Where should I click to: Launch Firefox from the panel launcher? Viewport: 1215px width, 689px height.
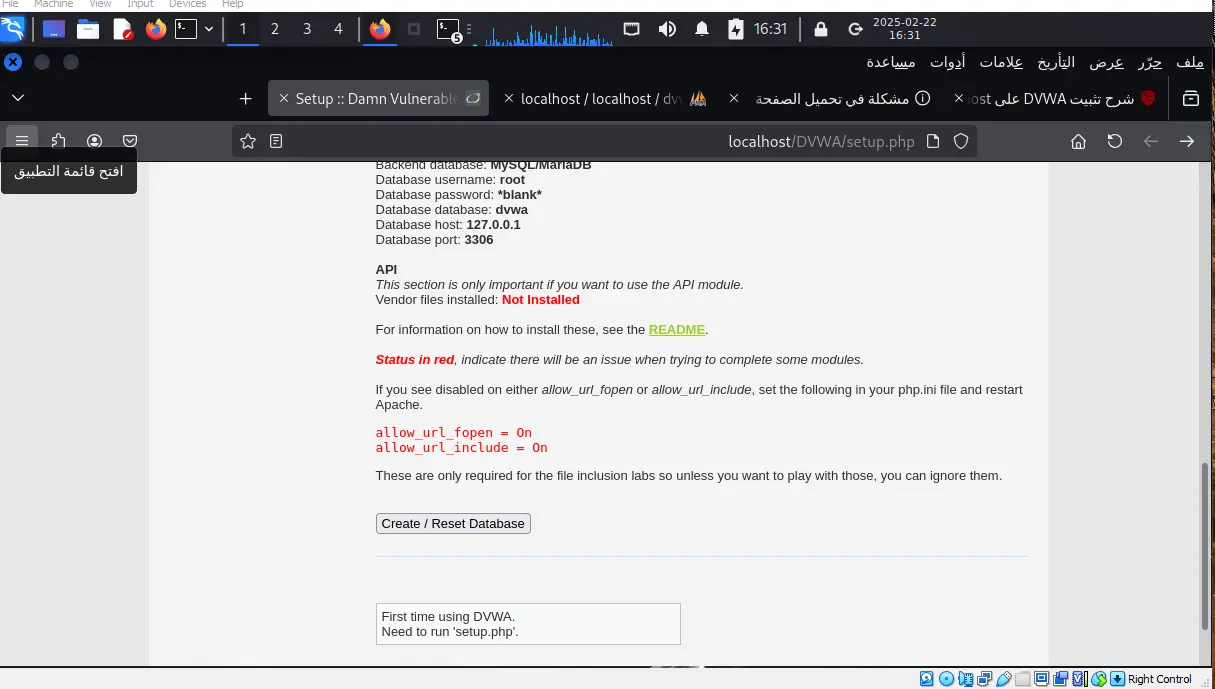point(155,29)
